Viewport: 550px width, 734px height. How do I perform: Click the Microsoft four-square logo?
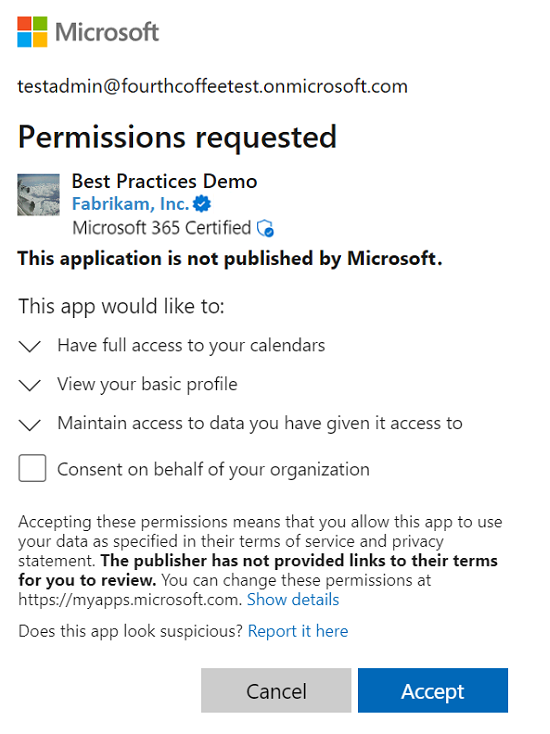tap(32, 32)
